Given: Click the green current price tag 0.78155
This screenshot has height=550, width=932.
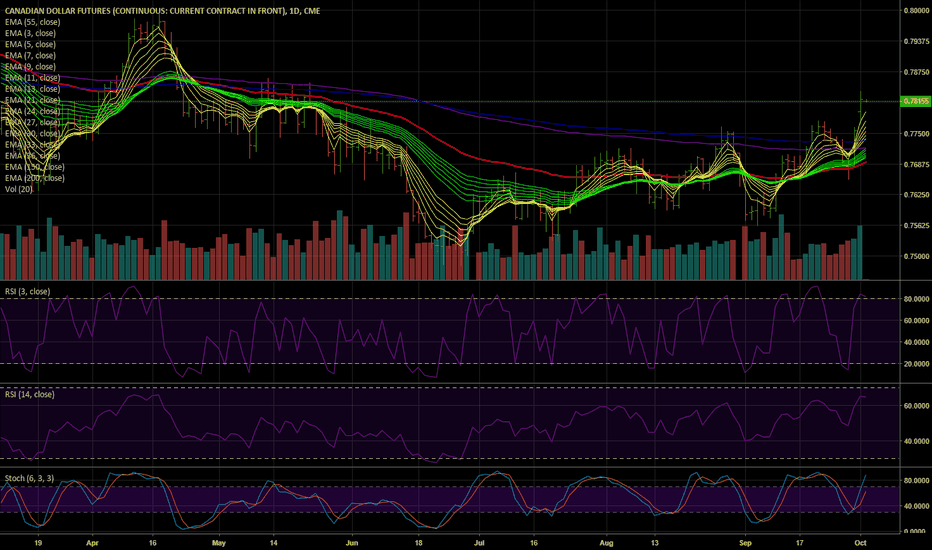Looking at the screenshot, I should click(916, 101).
